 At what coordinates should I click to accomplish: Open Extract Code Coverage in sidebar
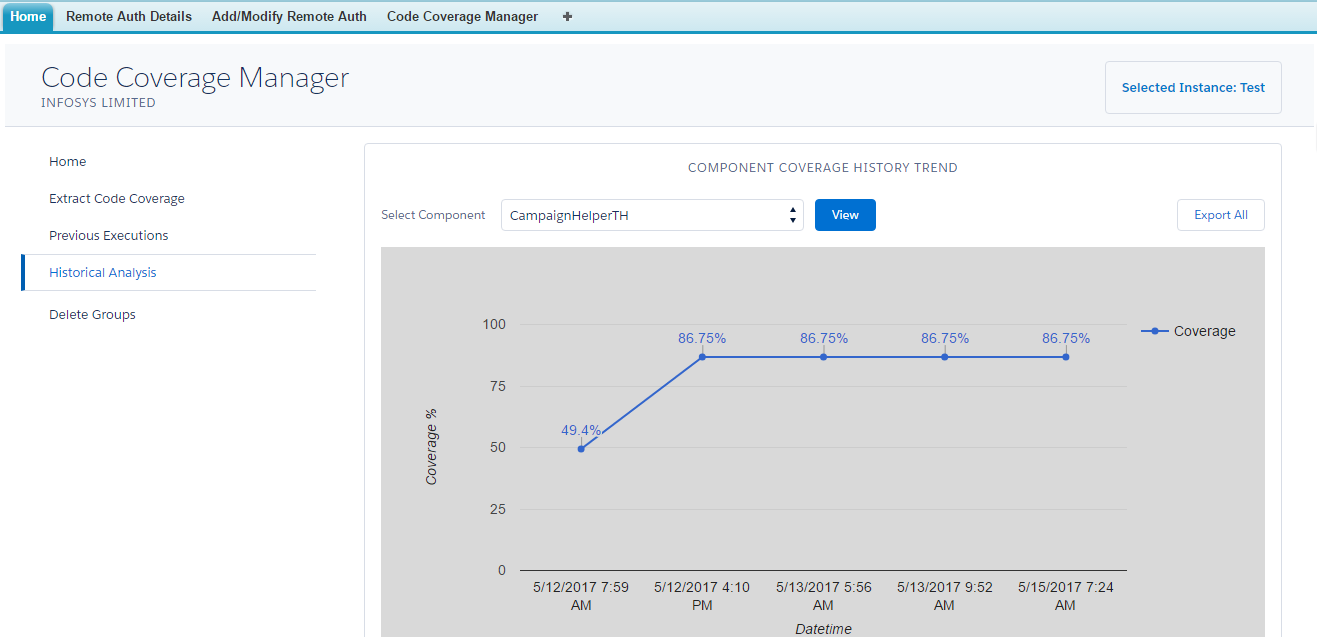pyautogui.click(x=117, y=199)
